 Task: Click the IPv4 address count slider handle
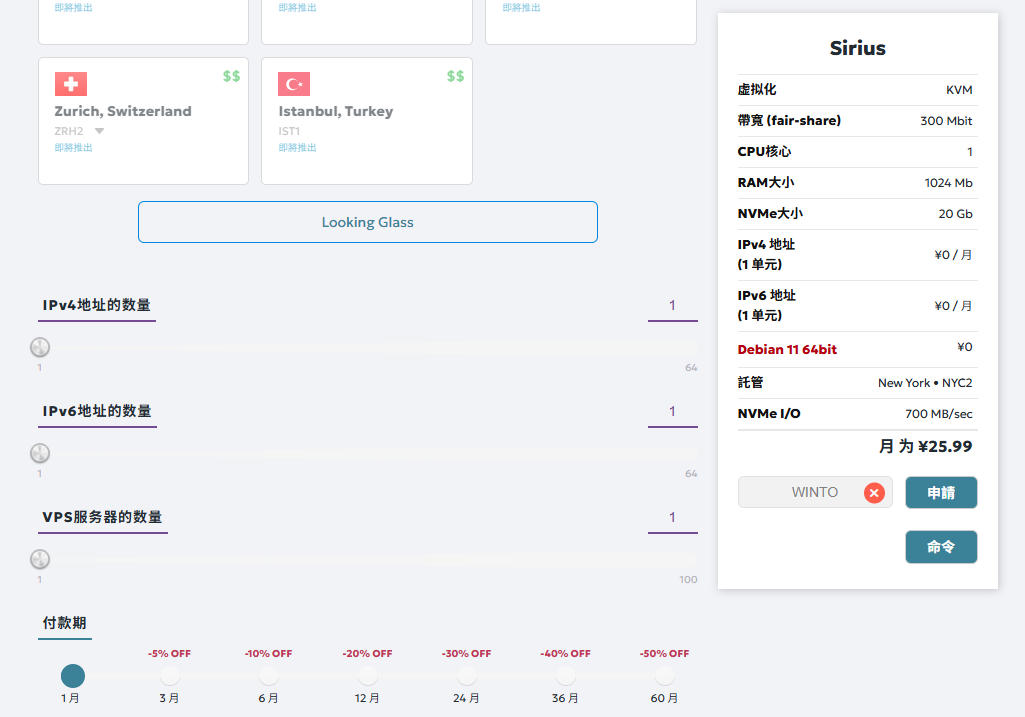pos(40,347)
